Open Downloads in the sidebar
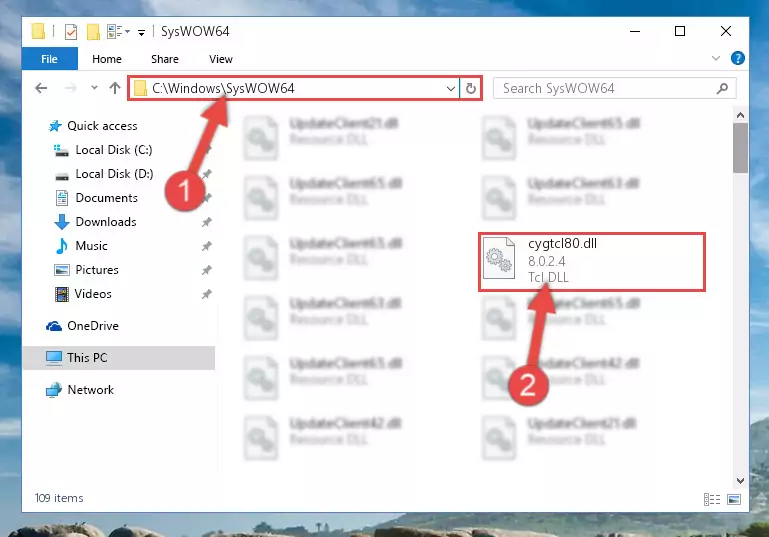 tap(106, 222)
